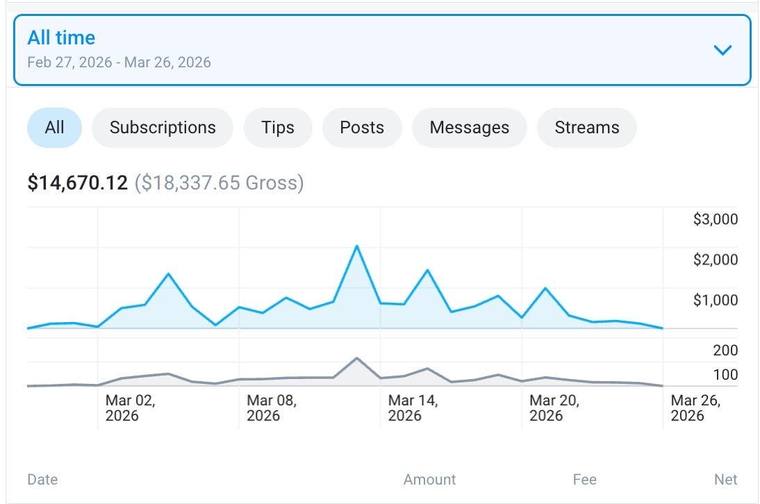Click the Date column header
This screenshot has width=760, height=504.
(43, 479)
